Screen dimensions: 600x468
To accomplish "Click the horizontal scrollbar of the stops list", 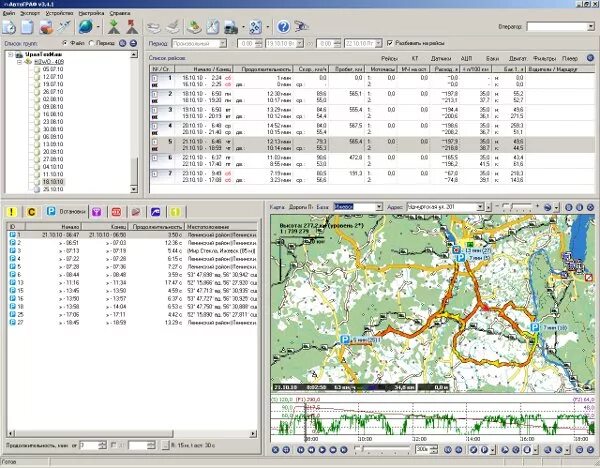I will point(132,434).
